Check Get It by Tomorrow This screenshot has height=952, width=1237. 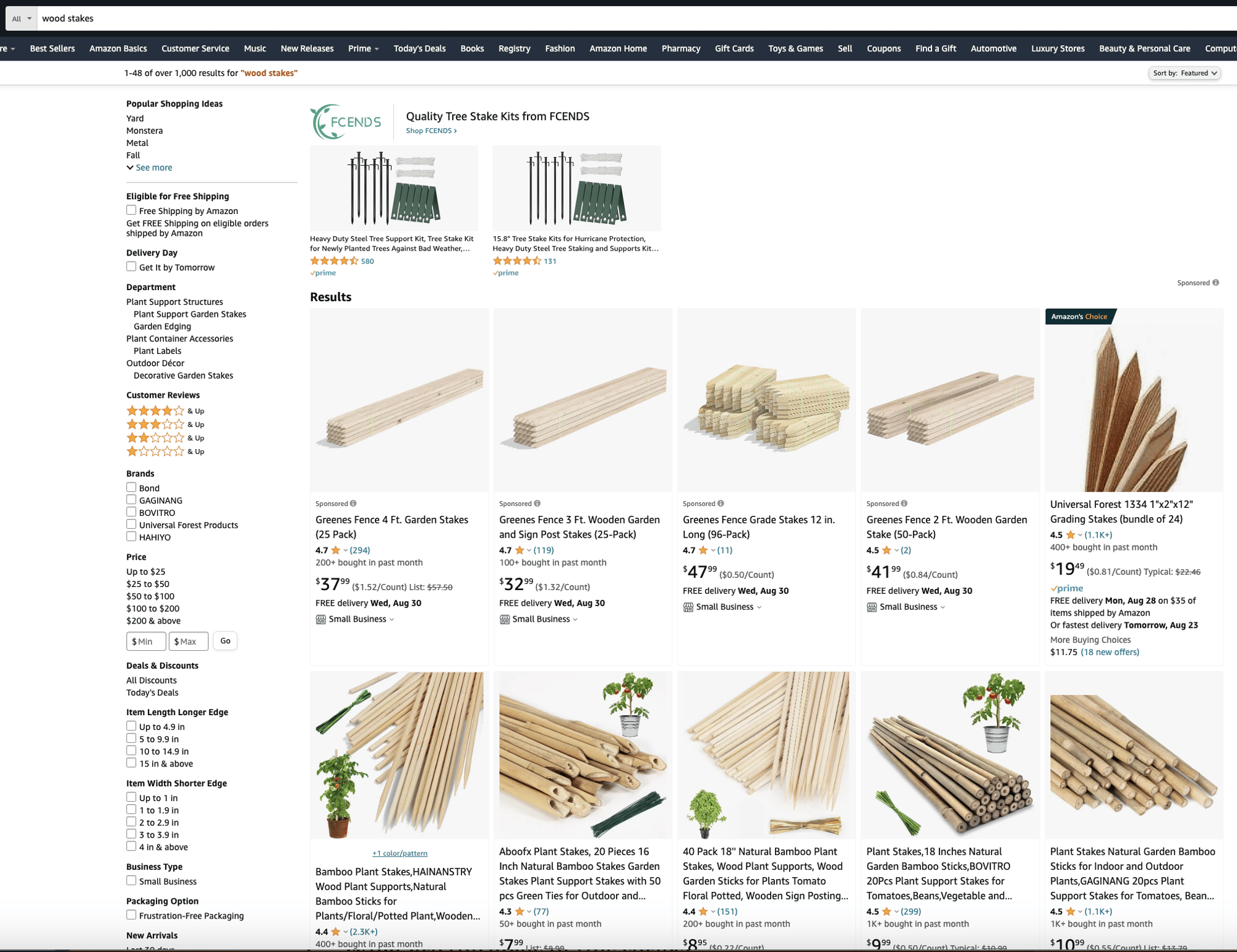[x=131, y=267]
